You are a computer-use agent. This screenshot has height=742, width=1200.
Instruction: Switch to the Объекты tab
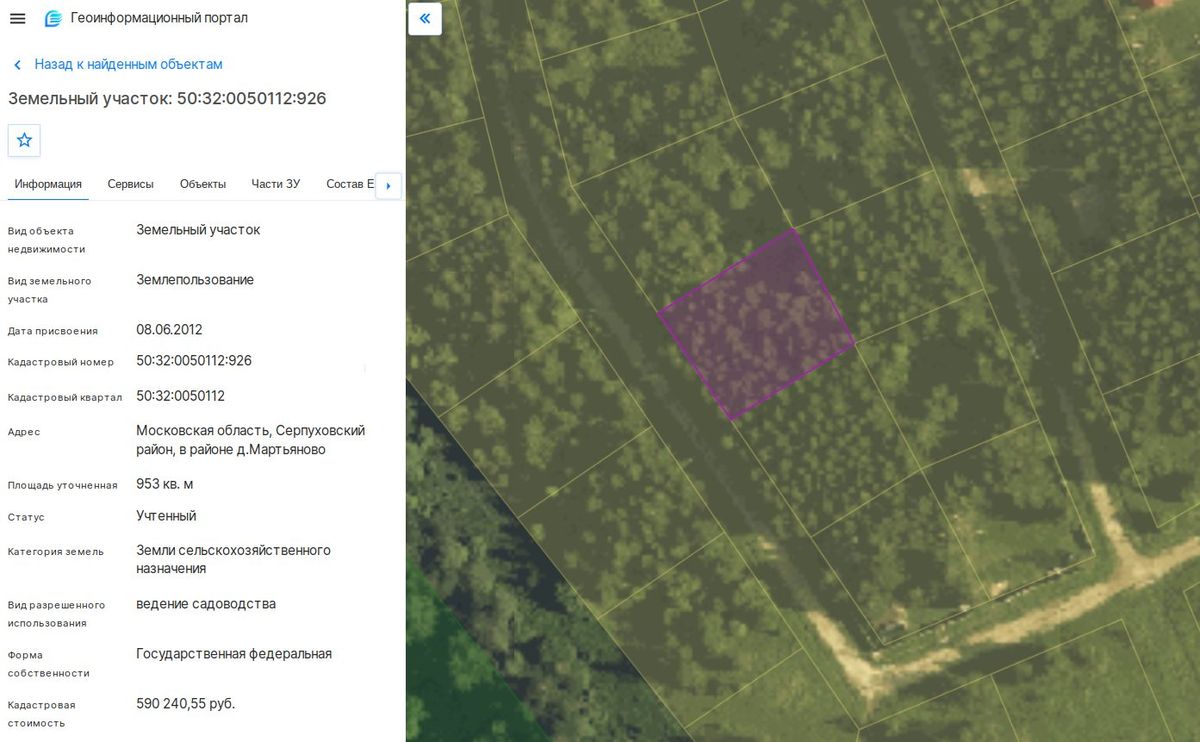pyautogui.click(x=203, y=184)
